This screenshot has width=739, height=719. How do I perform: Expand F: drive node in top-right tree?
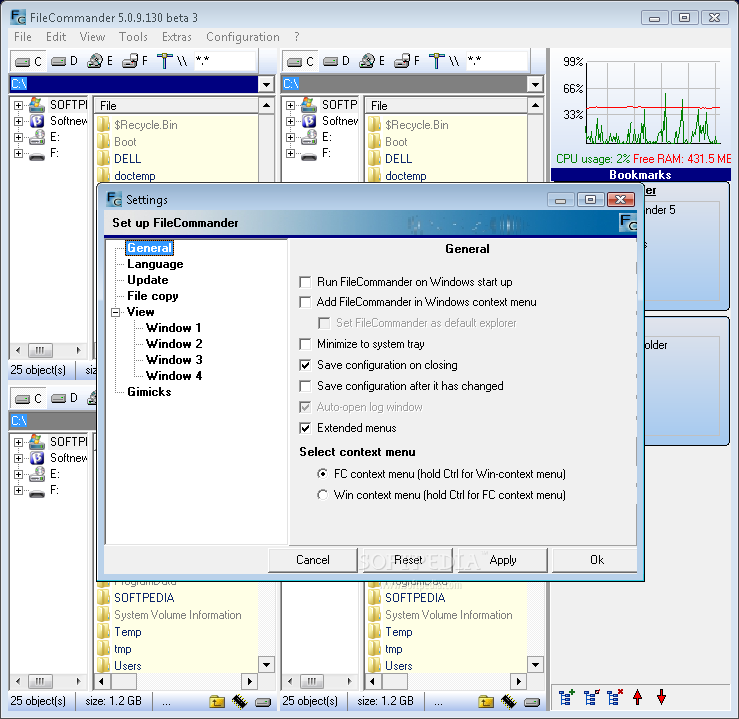click(290, 153)
